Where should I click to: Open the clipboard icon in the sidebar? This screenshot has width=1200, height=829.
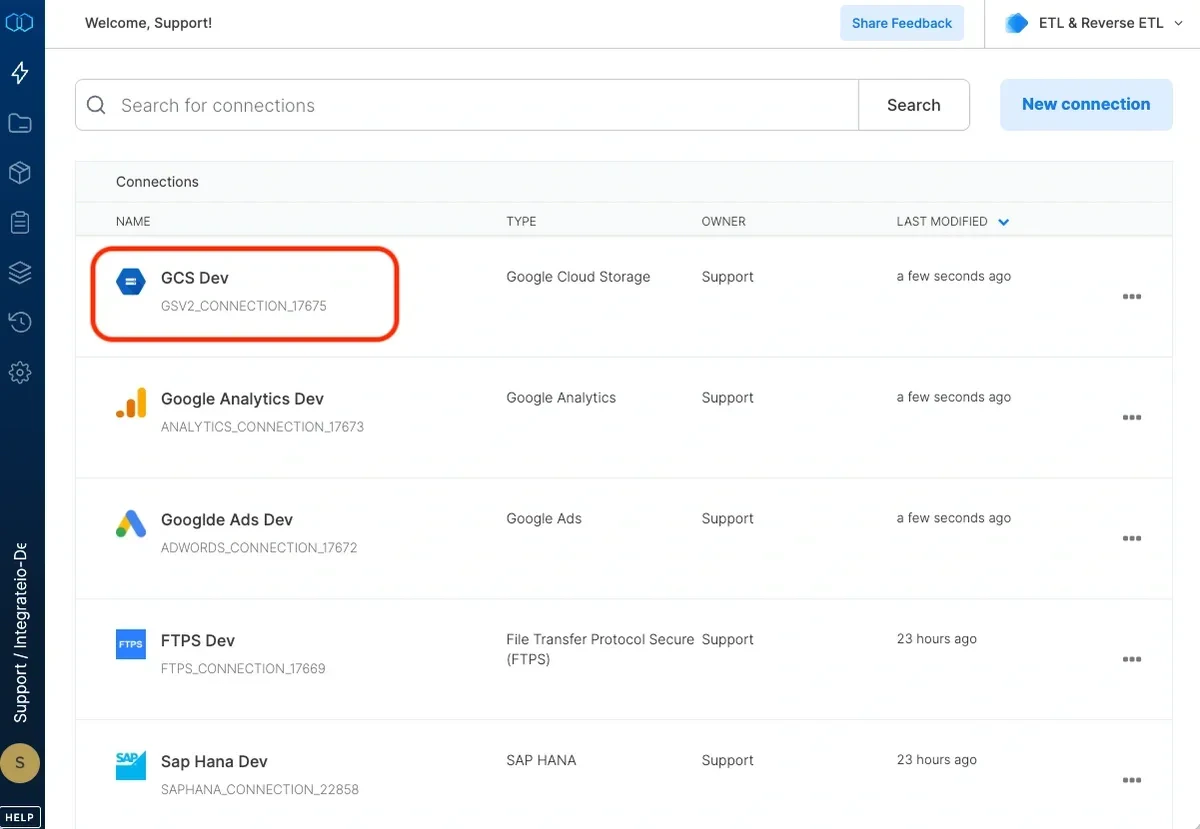pos(21,222)
